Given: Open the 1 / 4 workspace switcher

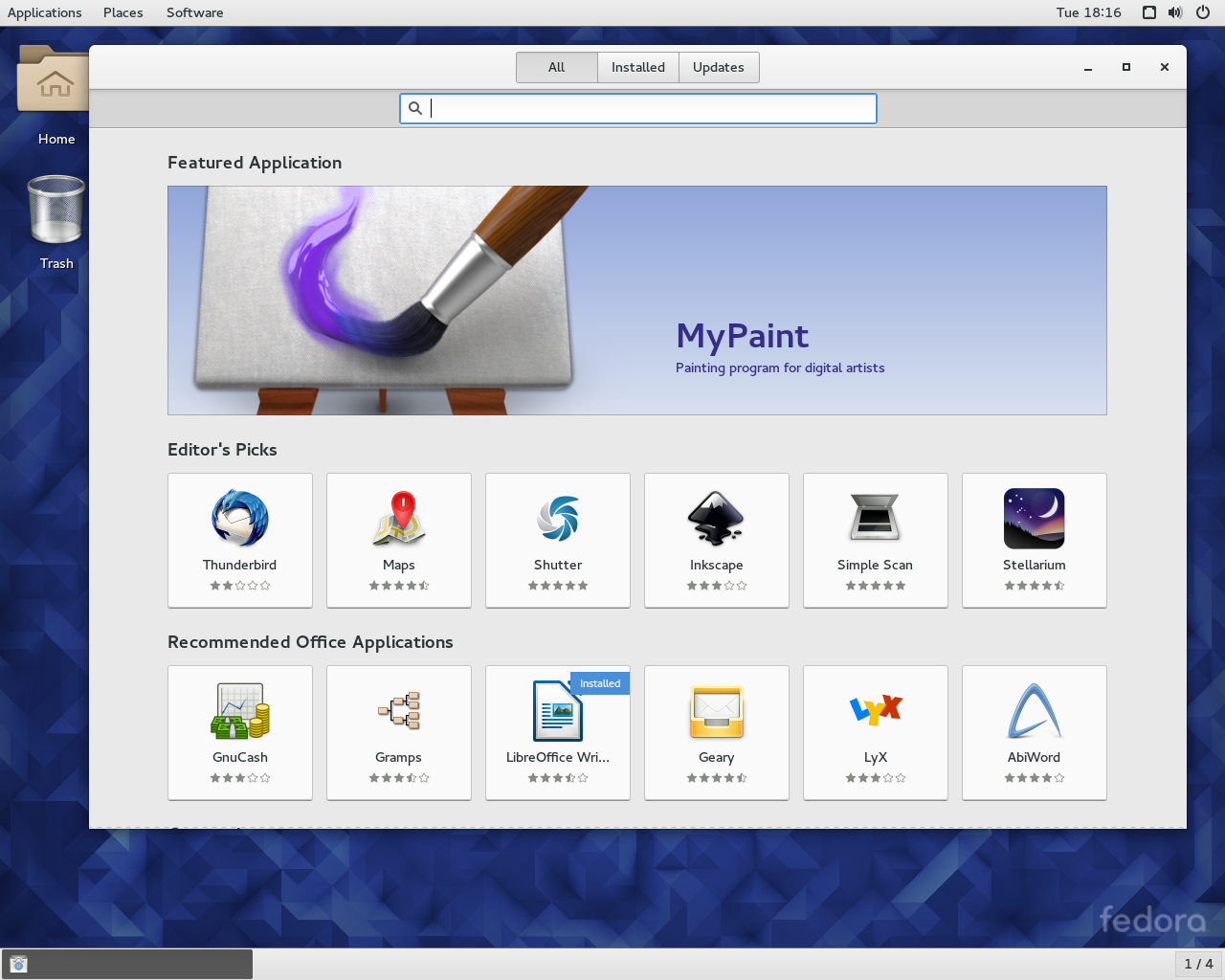Looking at the screenshot, I should [1199, 964].
